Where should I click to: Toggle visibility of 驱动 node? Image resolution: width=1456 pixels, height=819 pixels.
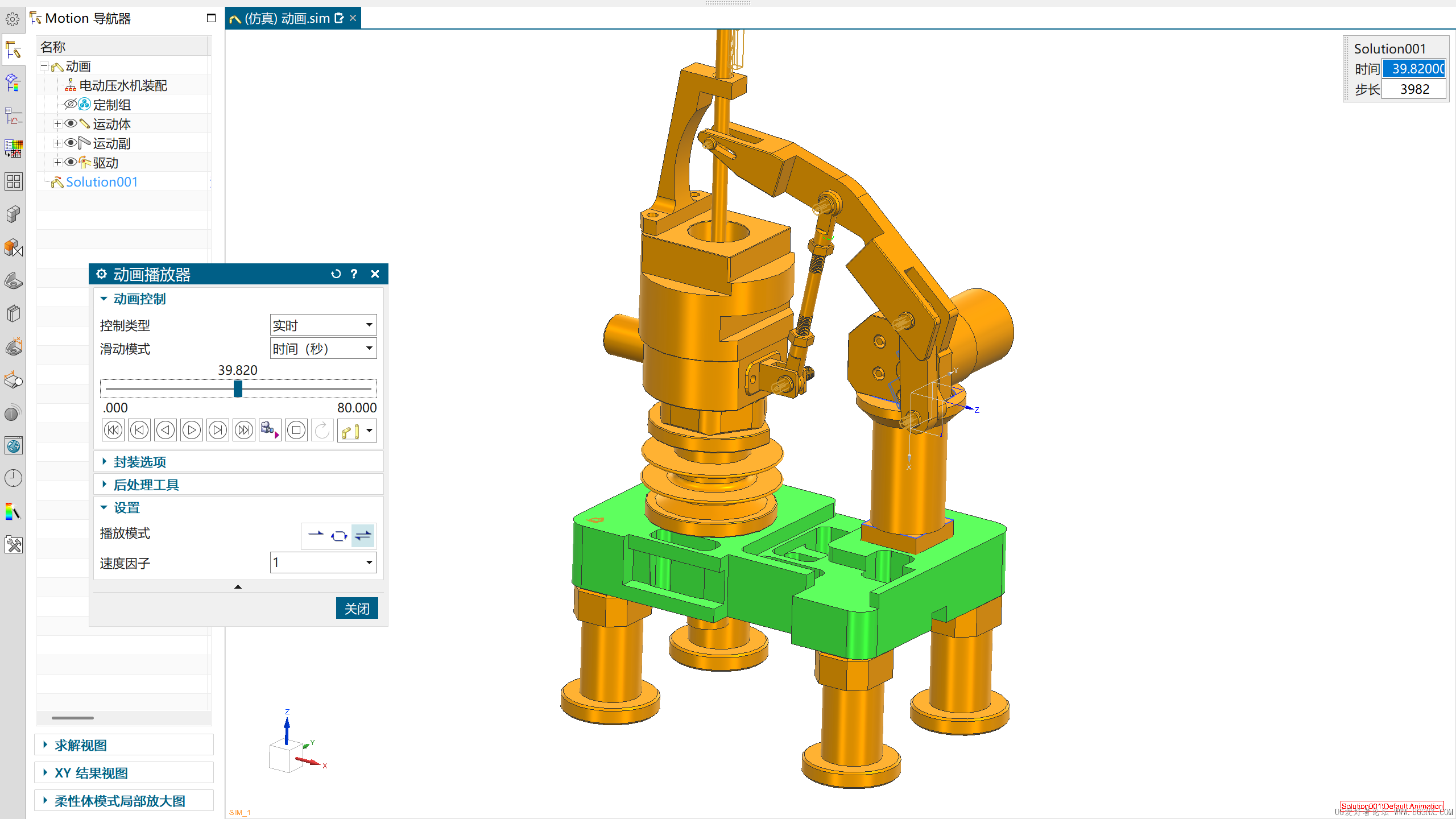[71, 162]
